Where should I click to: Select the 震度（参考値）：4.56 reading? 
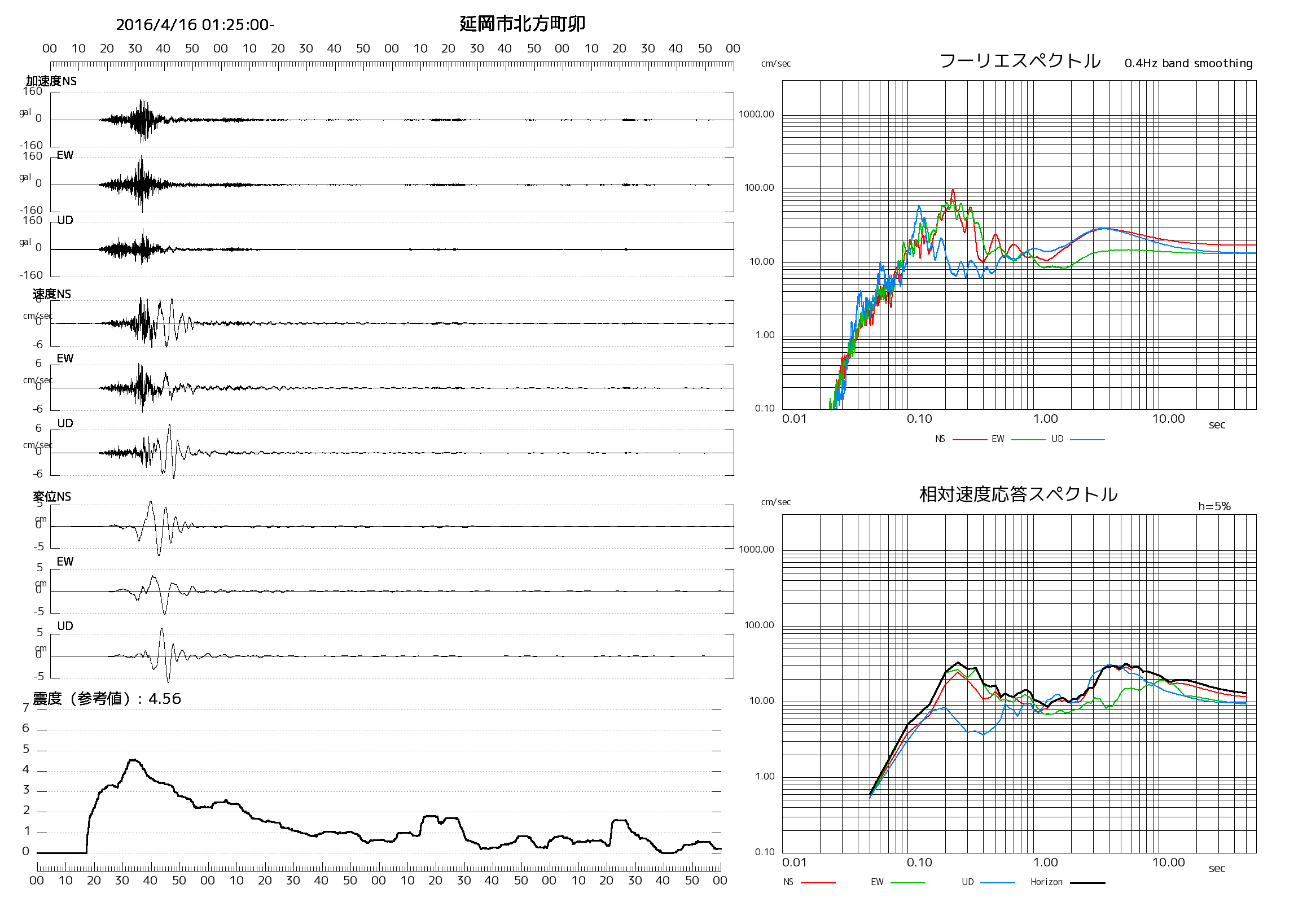[x=107, y=699]
